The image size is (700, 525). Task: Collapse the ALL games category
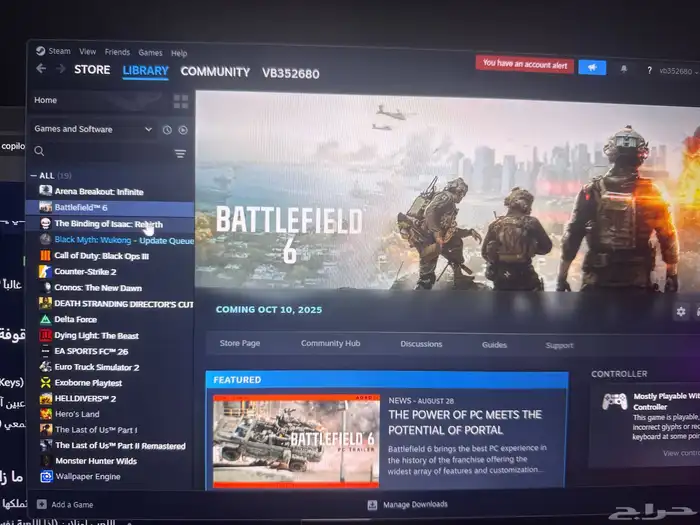click(34, 176)
